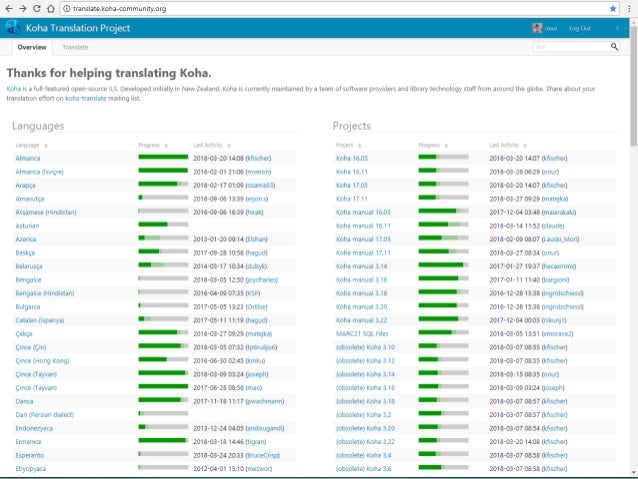Image resolution: width=638 pixels, height=479 pixels.
Task: Click the scrollbar down arrow
Action: click(634, 472)
